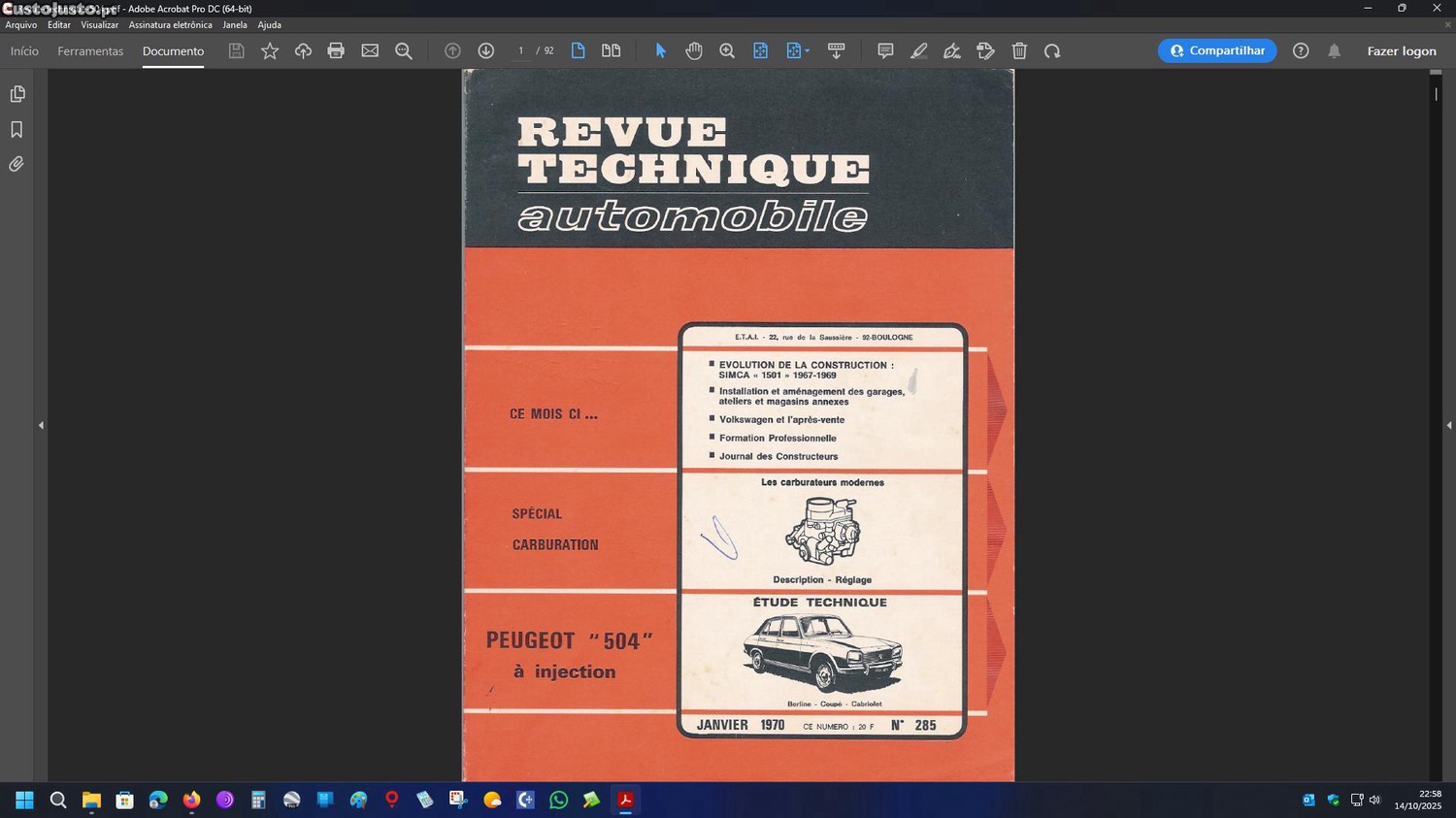Click the page number input field

(x=521, y=50)
